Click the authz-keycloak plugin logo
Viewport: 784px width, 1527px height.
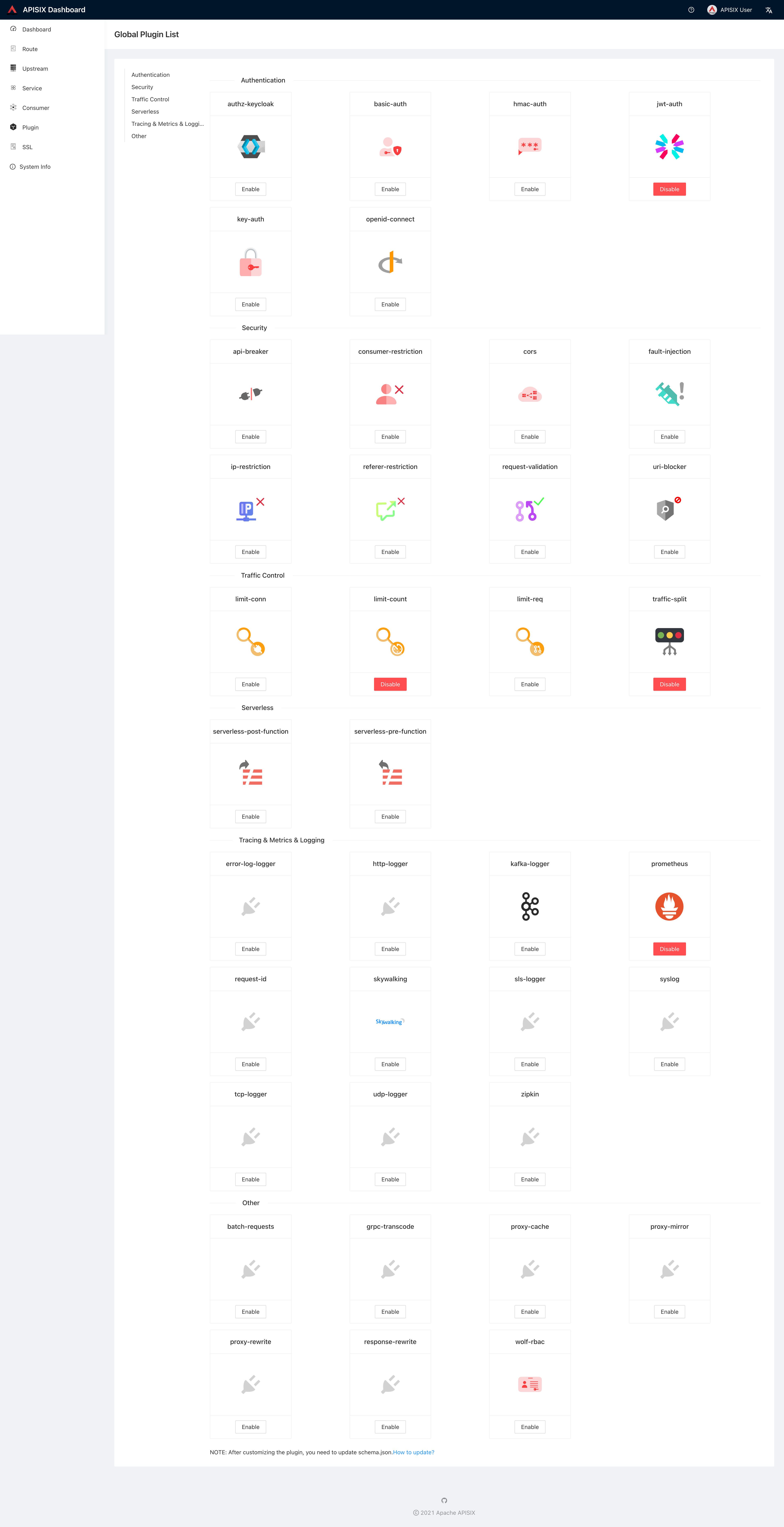(251, 146)
